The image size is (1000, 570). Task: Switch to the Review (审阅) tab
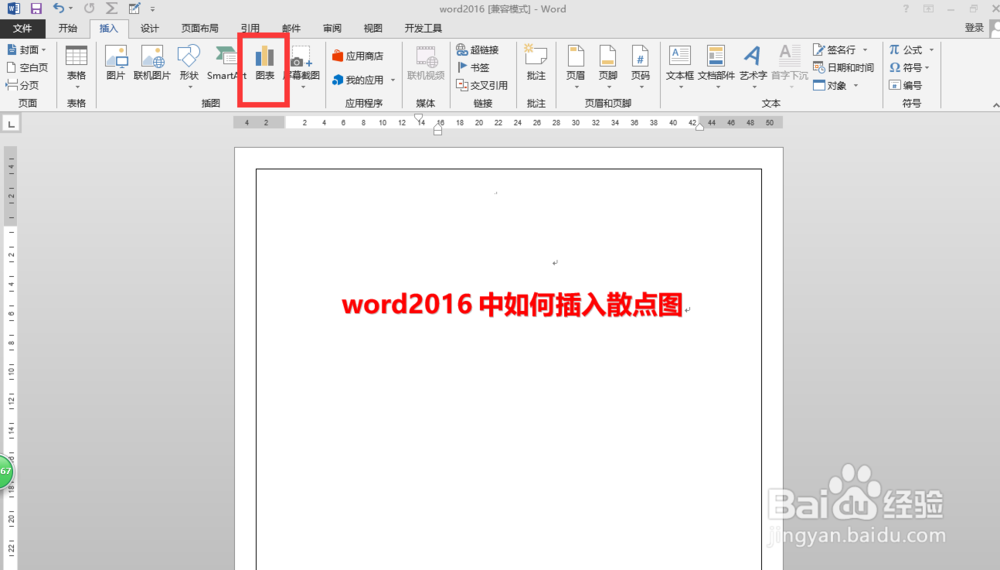pos(332,28)
